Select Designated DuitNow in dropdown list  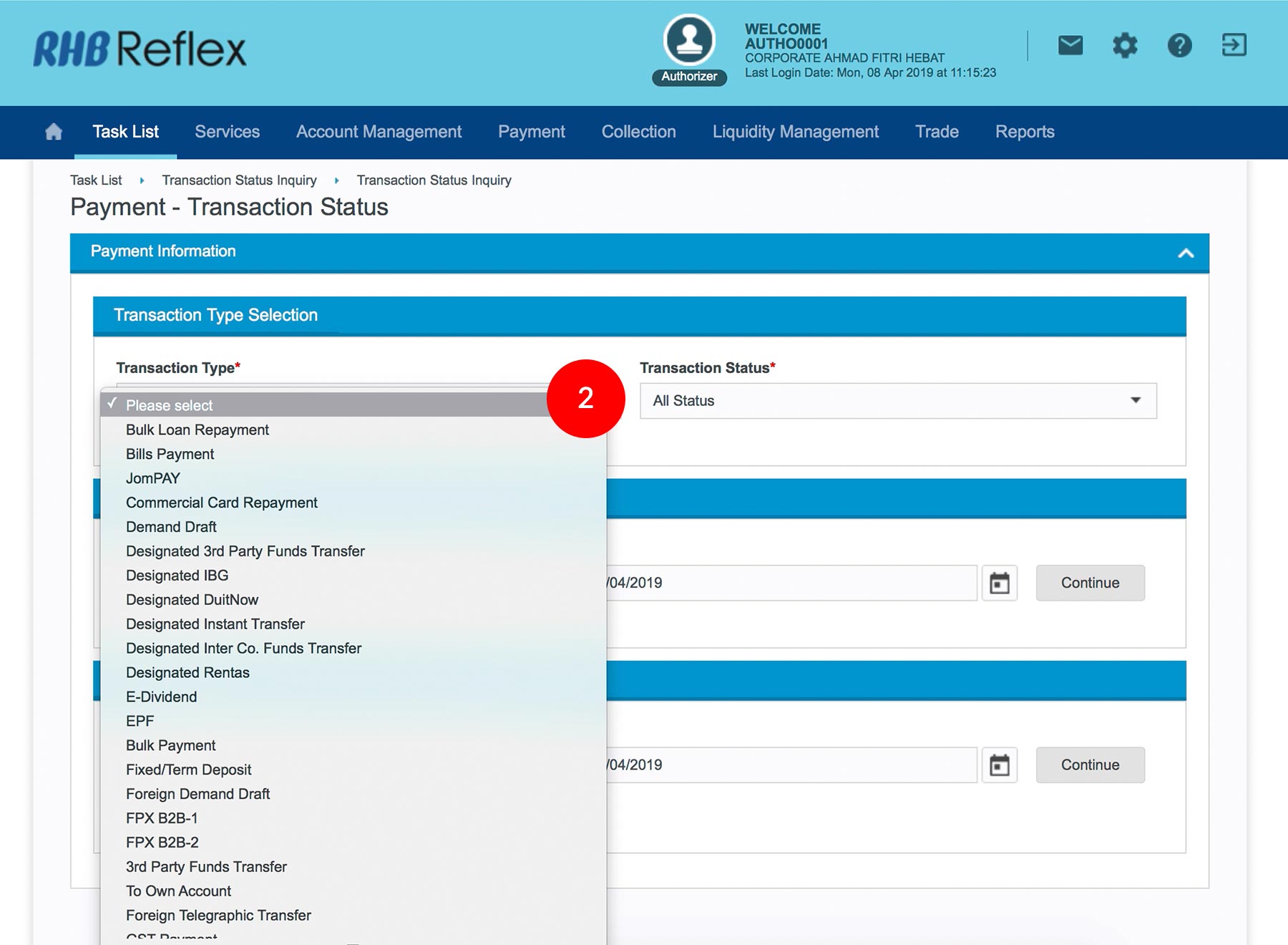click(x=192, y=600)
